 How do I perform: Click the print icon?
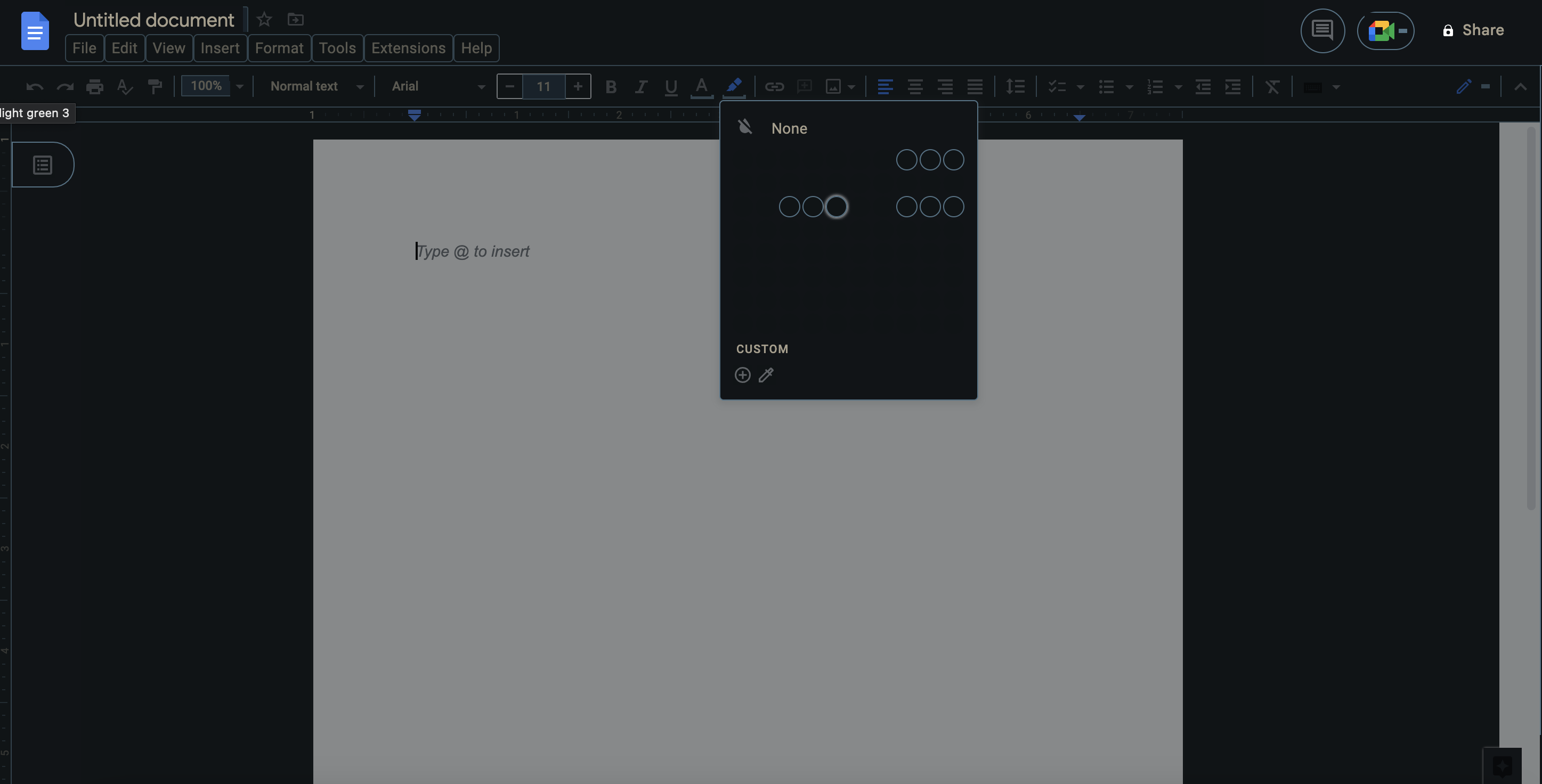click(94, 86)
